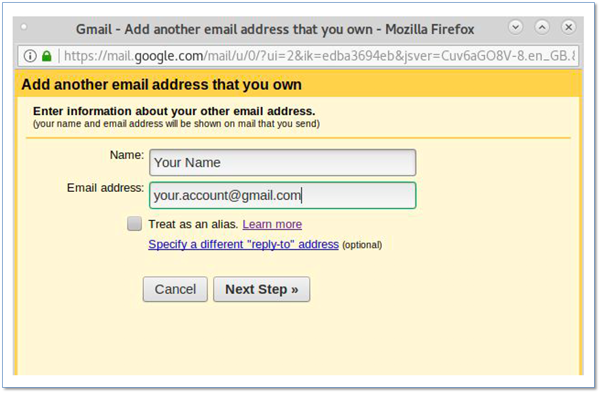
Task: Click the Firefox window title bar text
Action: click(275, 29)
